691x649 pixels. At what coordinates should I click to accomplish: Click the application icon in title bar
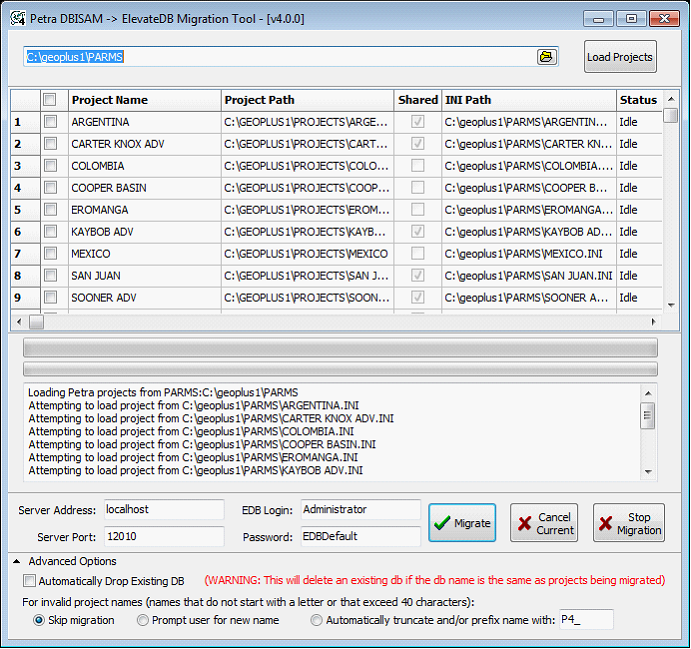pyautogui.click(x=17, y=18)
